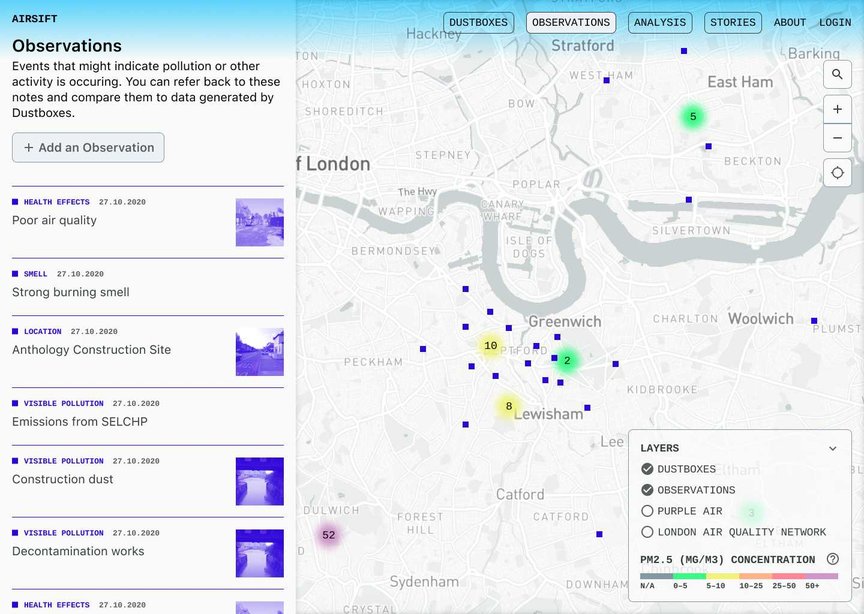
Task: Open the Analysis tab
Action: [660, 22]
